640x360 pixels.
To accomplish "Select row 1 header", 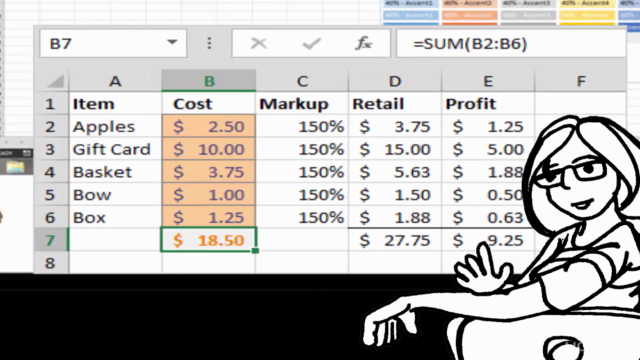I will 51,104.
